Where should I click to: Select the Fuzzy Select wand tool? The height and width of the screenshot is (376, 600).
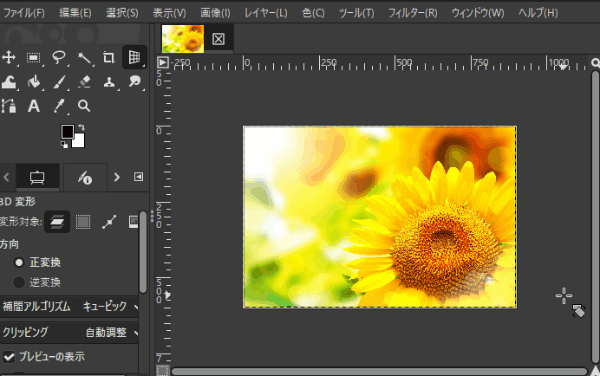84,57
